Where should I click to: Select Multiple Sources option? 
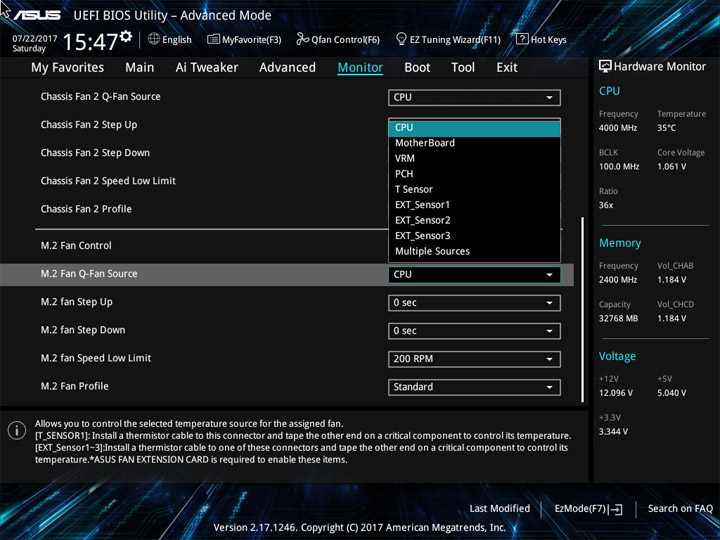coord(474,251)
